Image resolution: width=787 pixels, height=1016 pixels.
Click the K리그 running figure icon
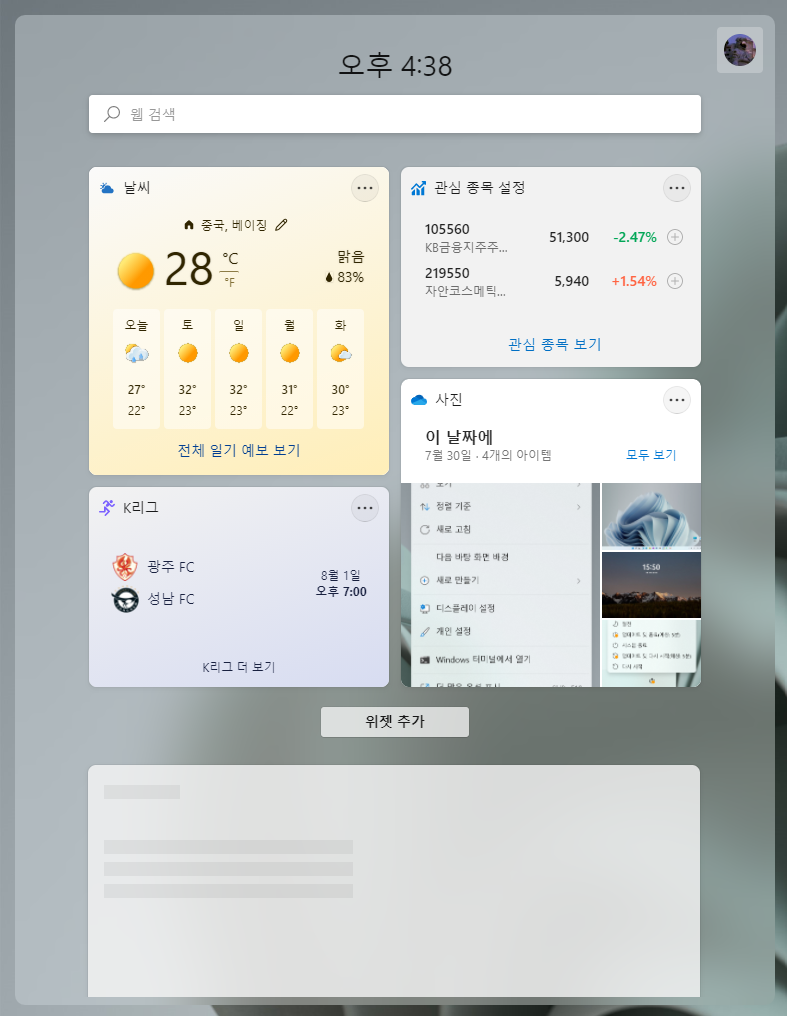click(x=107, y=507)
